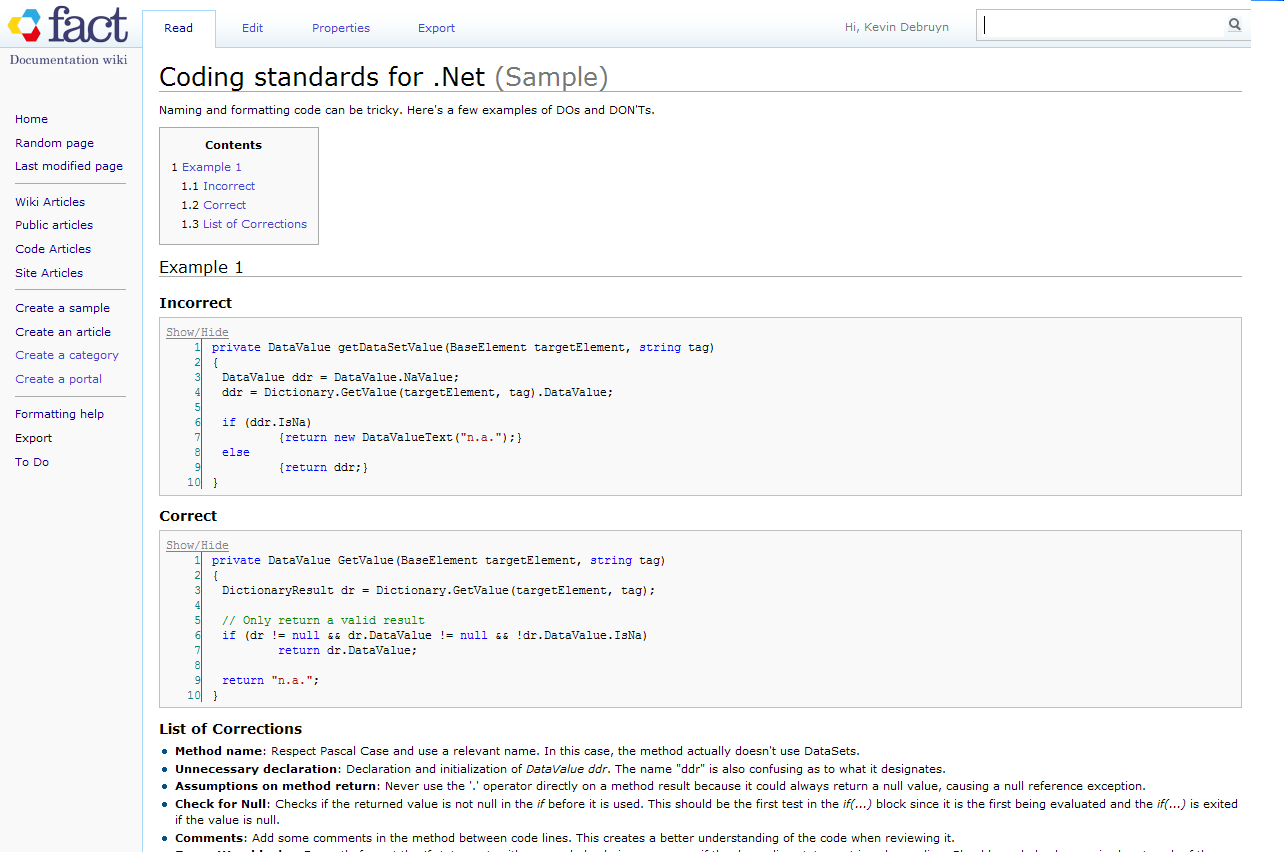Click the getDataSetValue method name in code
Viewport: 1284px width, 852px height.
[390, 347]
